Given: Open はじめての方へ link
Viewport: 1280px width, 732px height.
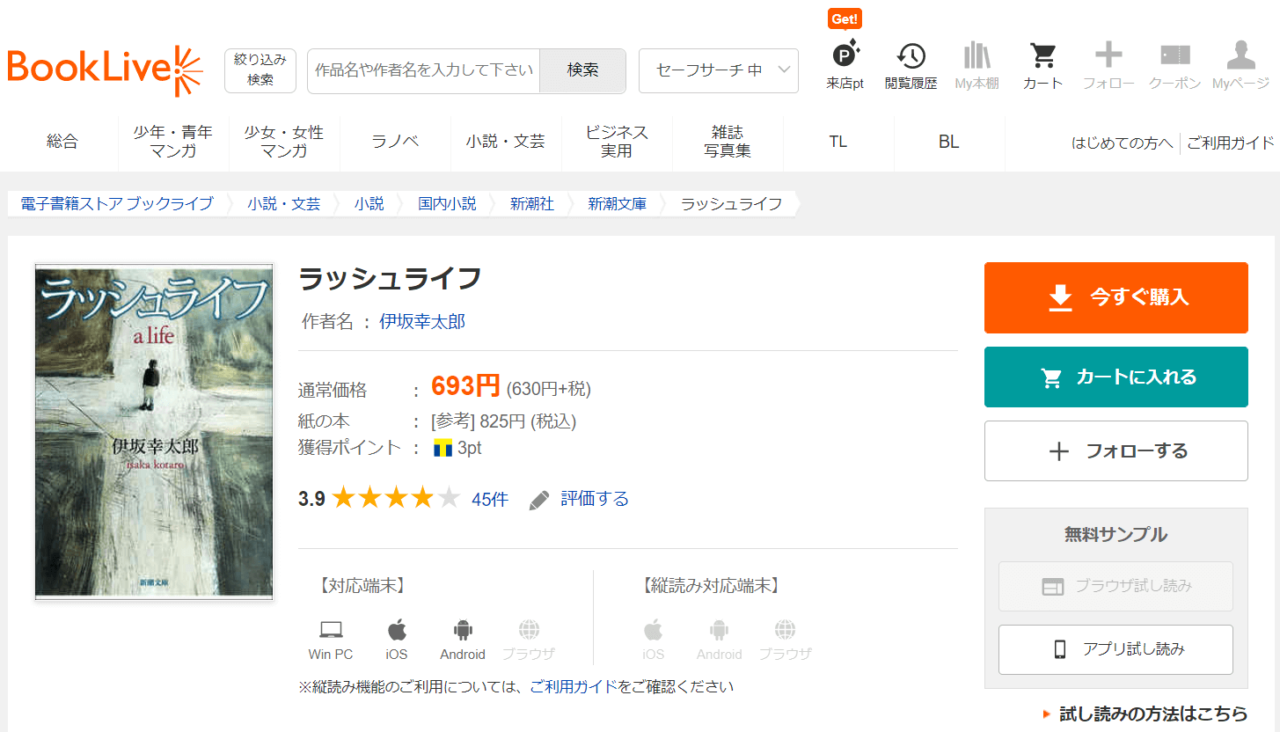Looking at the screenshot, I should [1122, 143].
